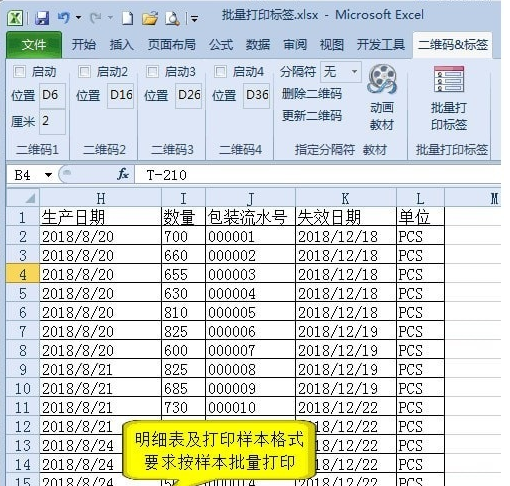Switch to the 视图 tab
The width and height of the screenshot is (510, 486).
click(332, 44)
